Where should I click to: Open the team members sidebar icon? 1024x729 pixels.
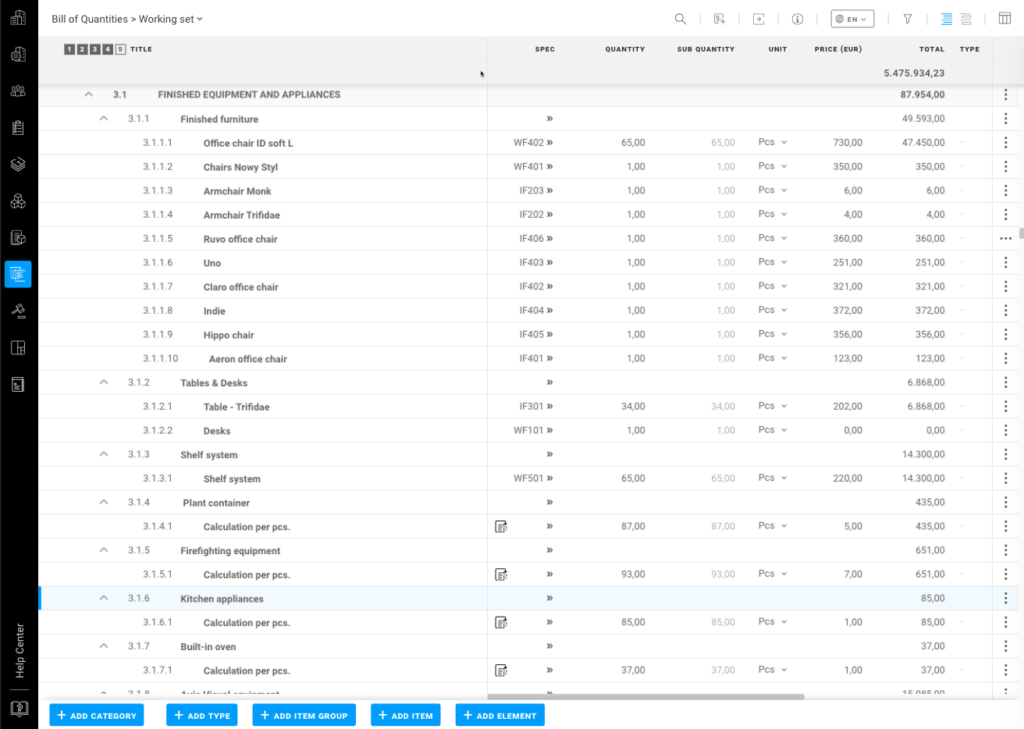tap(18, 91)
